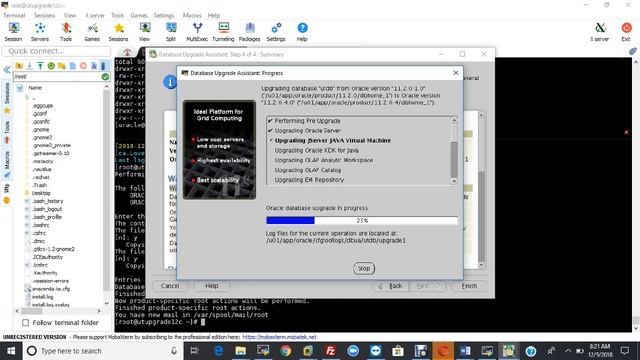Click the download arrow icon in SFTP toolbar
Screen dimensions: 640x360
click(30, 66)
